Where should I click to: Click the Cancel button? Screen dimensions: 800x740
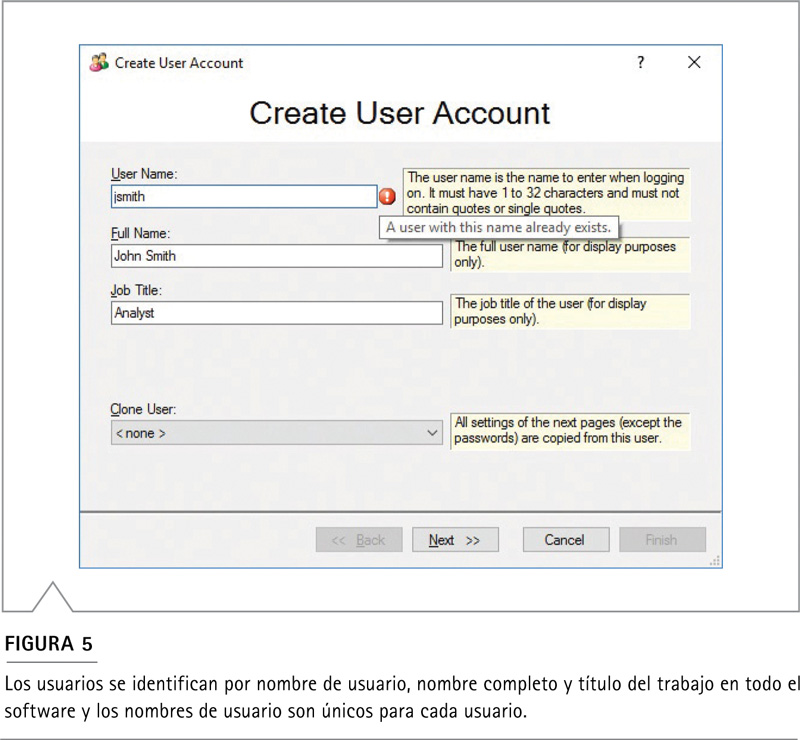point(566,540)
